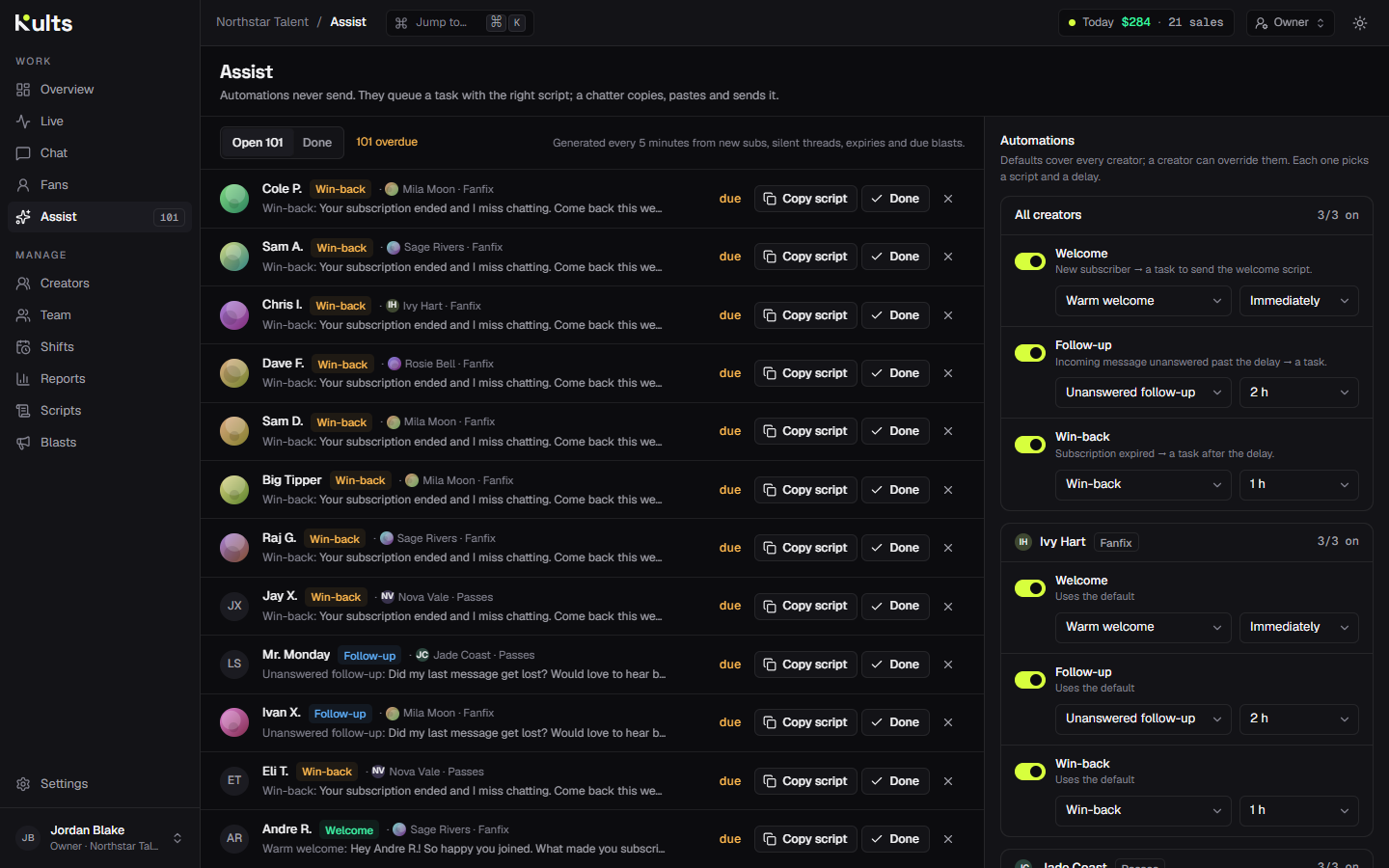Mark Andre R. task as Done
This screenshot has height=868, width=1389.
pyautogui.click(x=895, y=839)
